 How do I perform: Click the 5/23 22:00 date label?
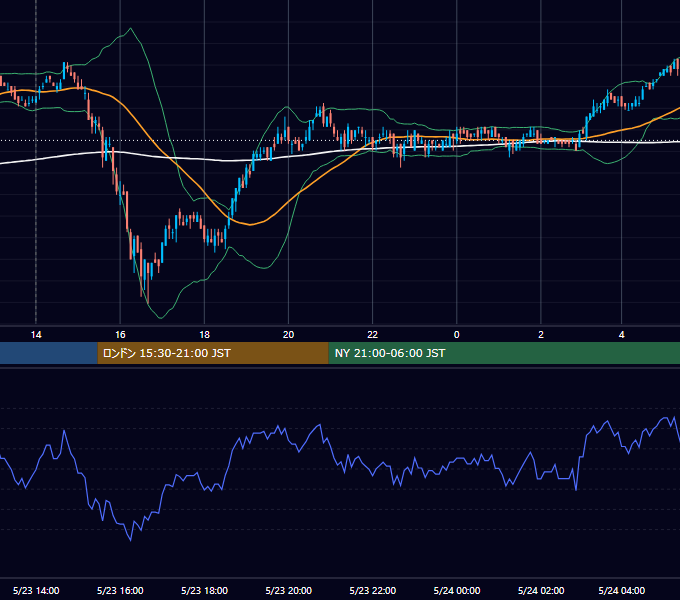tap(373, 590)
